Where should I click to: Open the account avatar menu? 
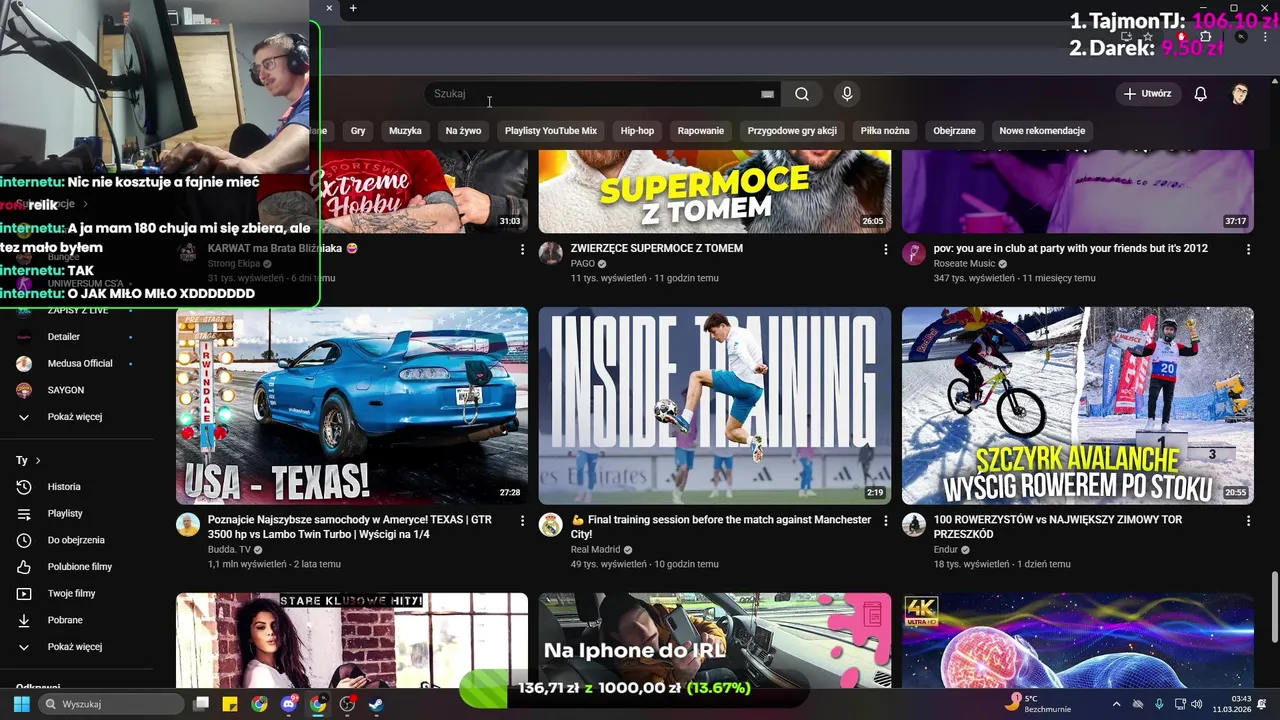click(x=1240, y=94)
